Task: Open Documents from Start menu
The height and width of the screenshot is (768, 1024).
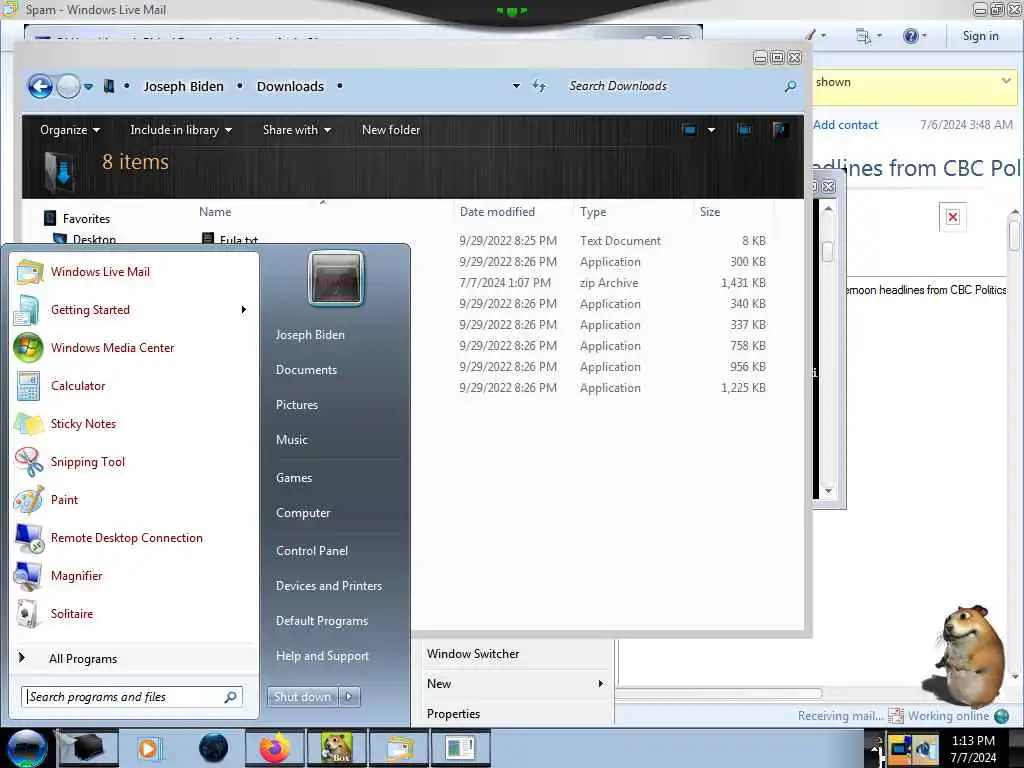Action: pos(306,370)
